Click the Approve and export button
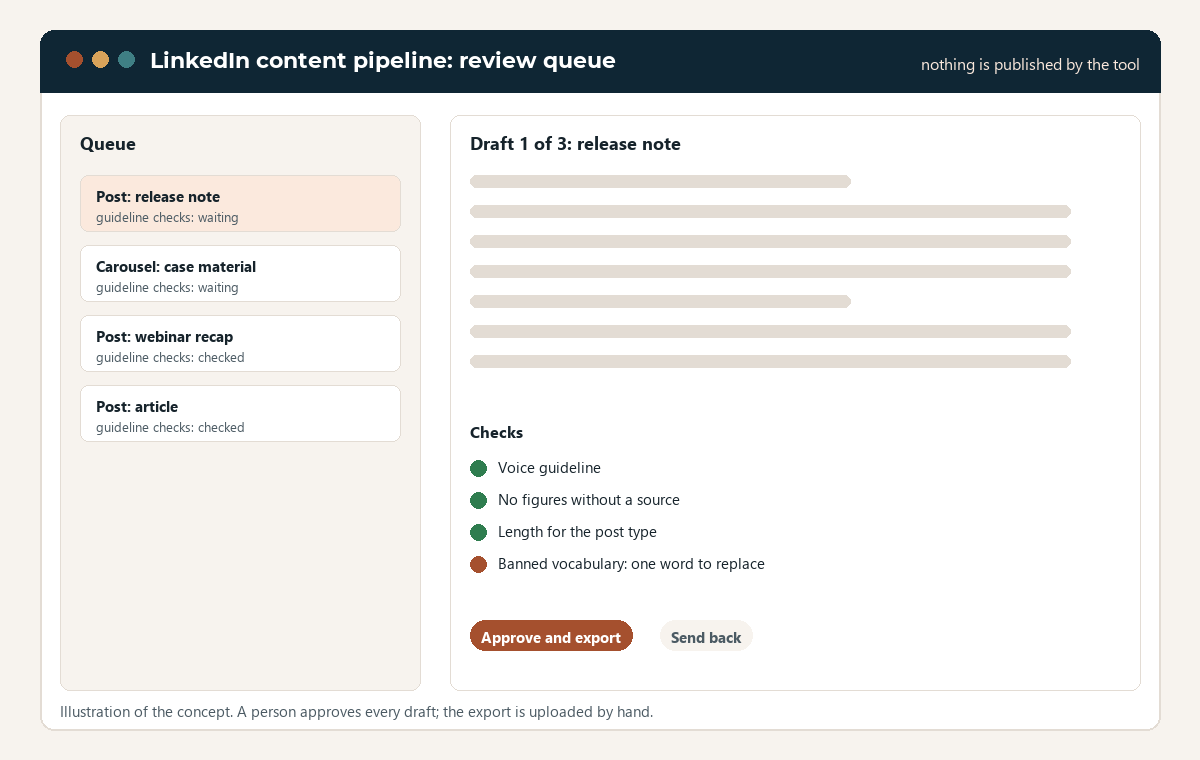1200x760 pixels. (x=551, y=636)
